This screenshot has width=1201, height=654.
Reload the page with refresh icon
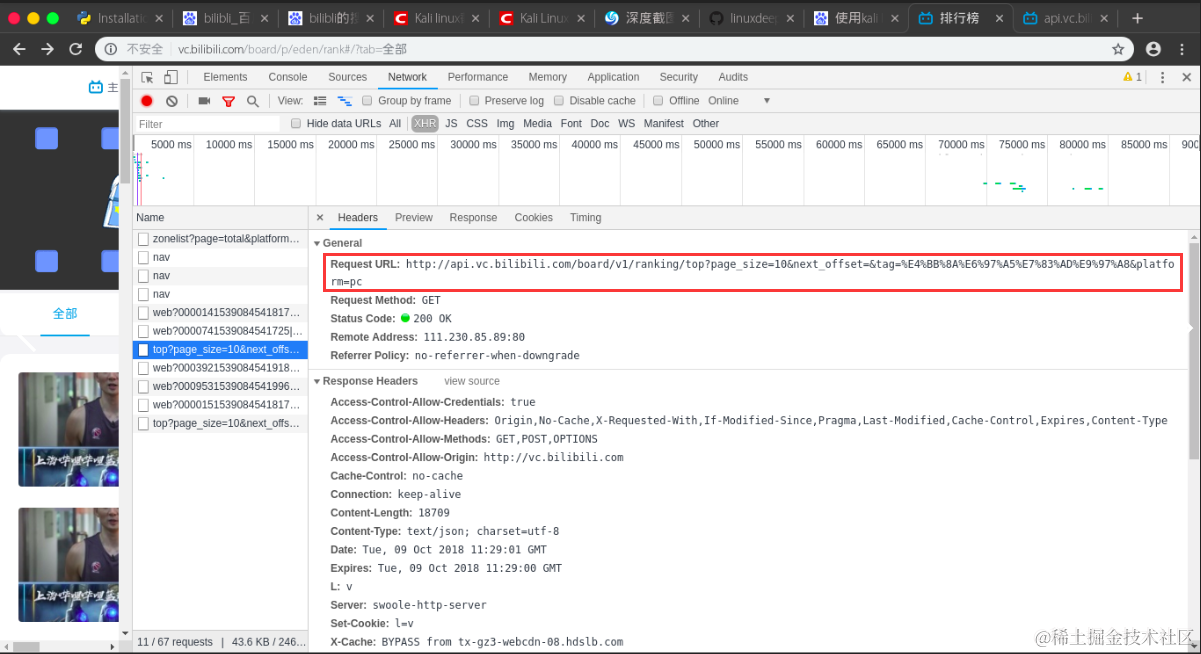tap(75, 49)
